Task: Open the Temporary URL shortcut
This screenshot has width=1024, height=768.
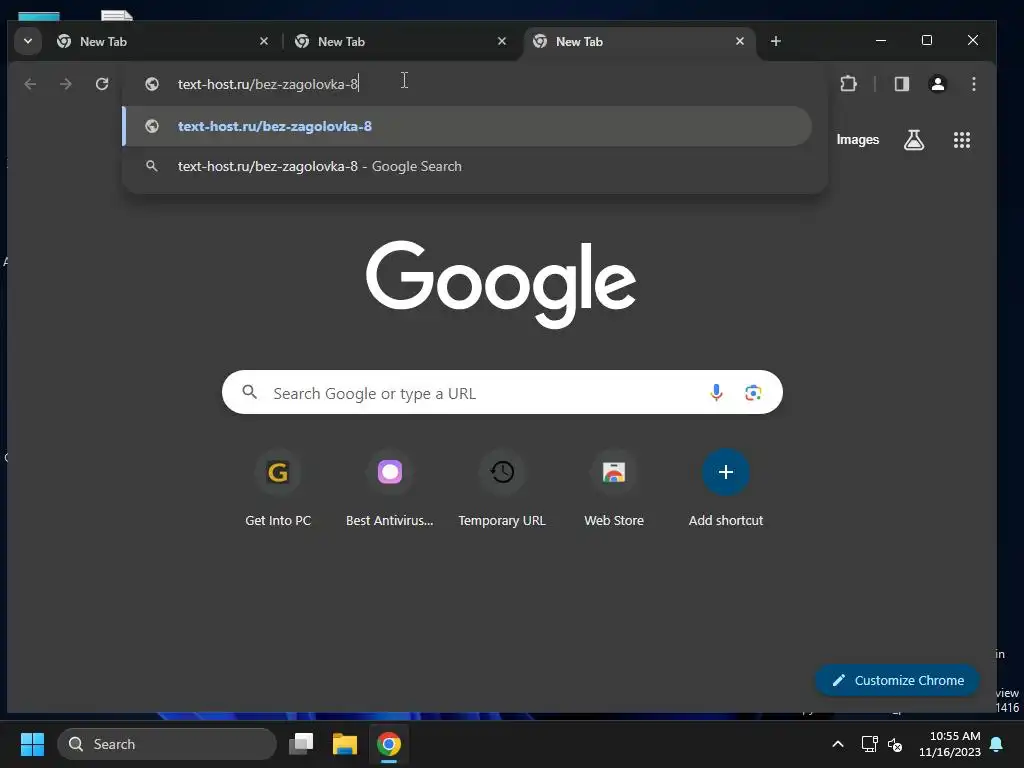Action: pyautogui.click(x=502, y=488)
